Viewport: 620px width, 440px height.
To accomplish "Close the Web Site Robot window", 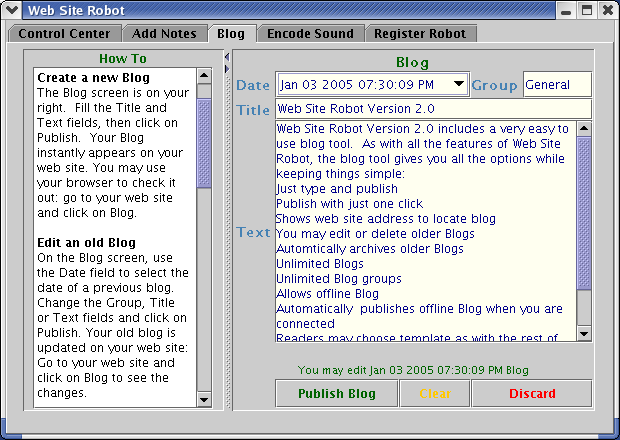I will 608,10.
